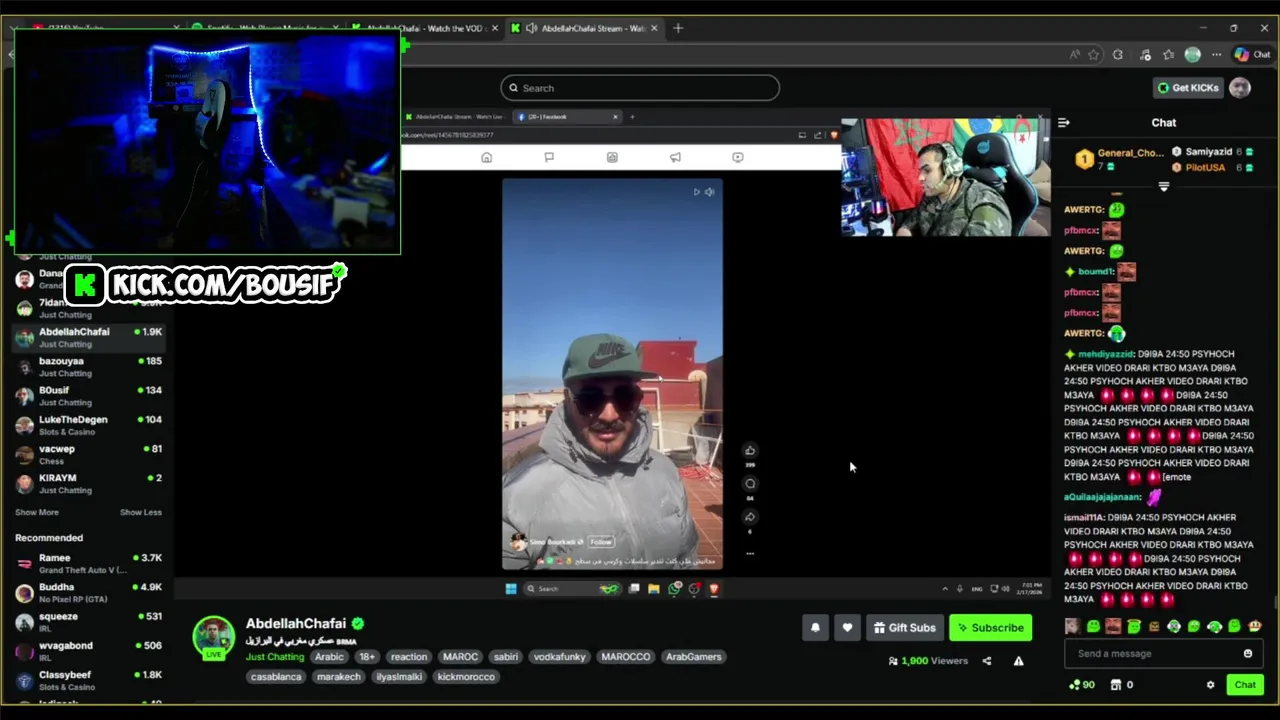
Task: Open the user profile avatar menu
Action: point(1240,88)
